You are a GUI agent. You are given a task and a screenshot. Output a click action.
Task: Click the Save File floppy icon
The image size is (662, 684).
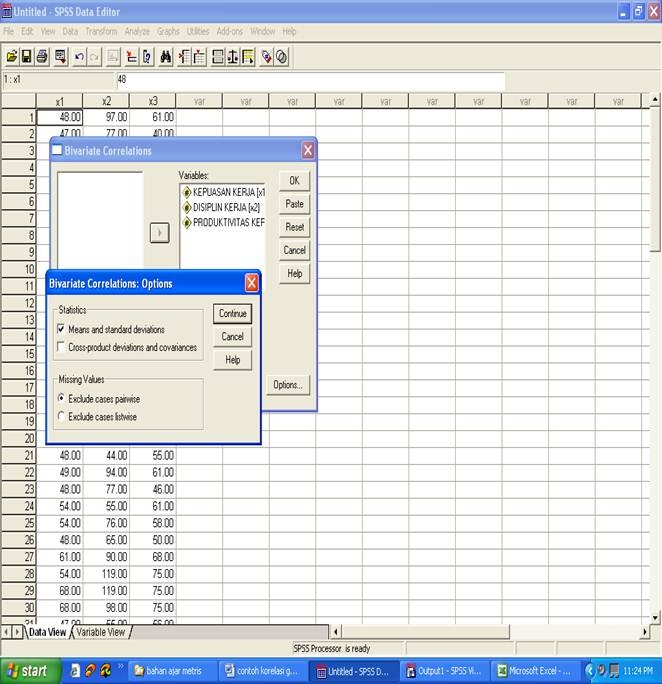pyautogui.click(x=27, y=57)
